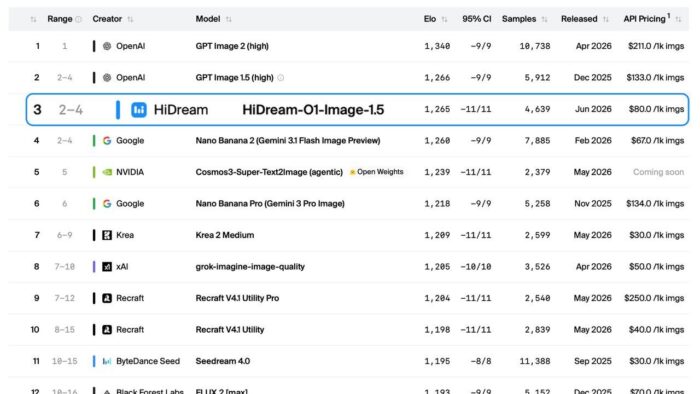Select the xAI creator name
700x394 pixels.
(x=122, y=266)
